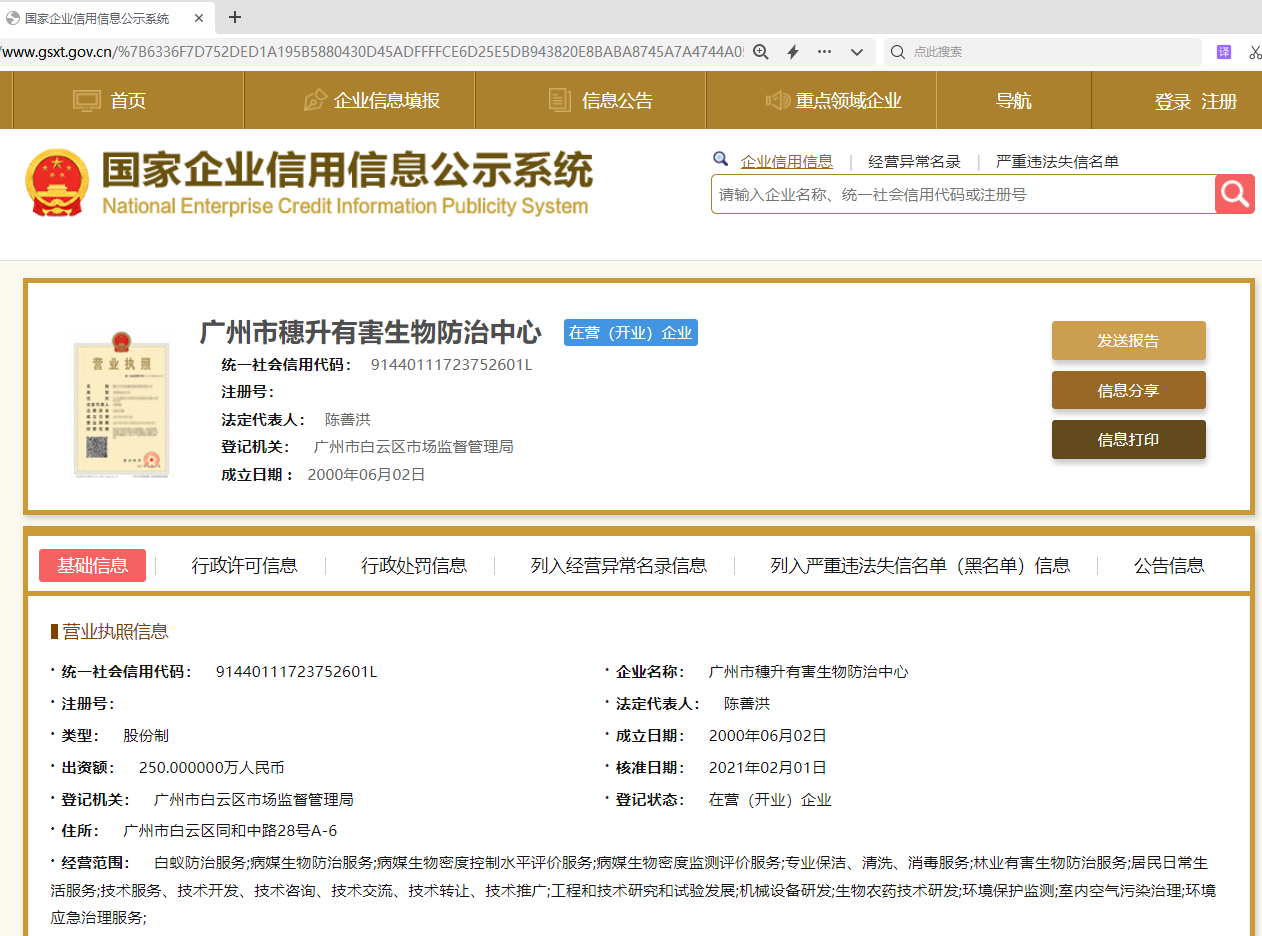Click the 企业名称 value in license info
This screenshot has width=1262, height=936.
[x=809, y=672]
